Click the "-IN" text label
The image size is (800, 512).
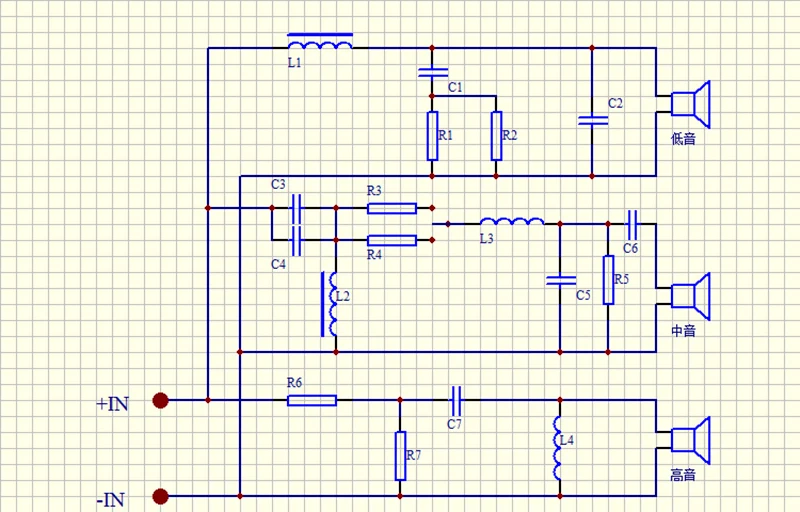click(x=111, y=499)
